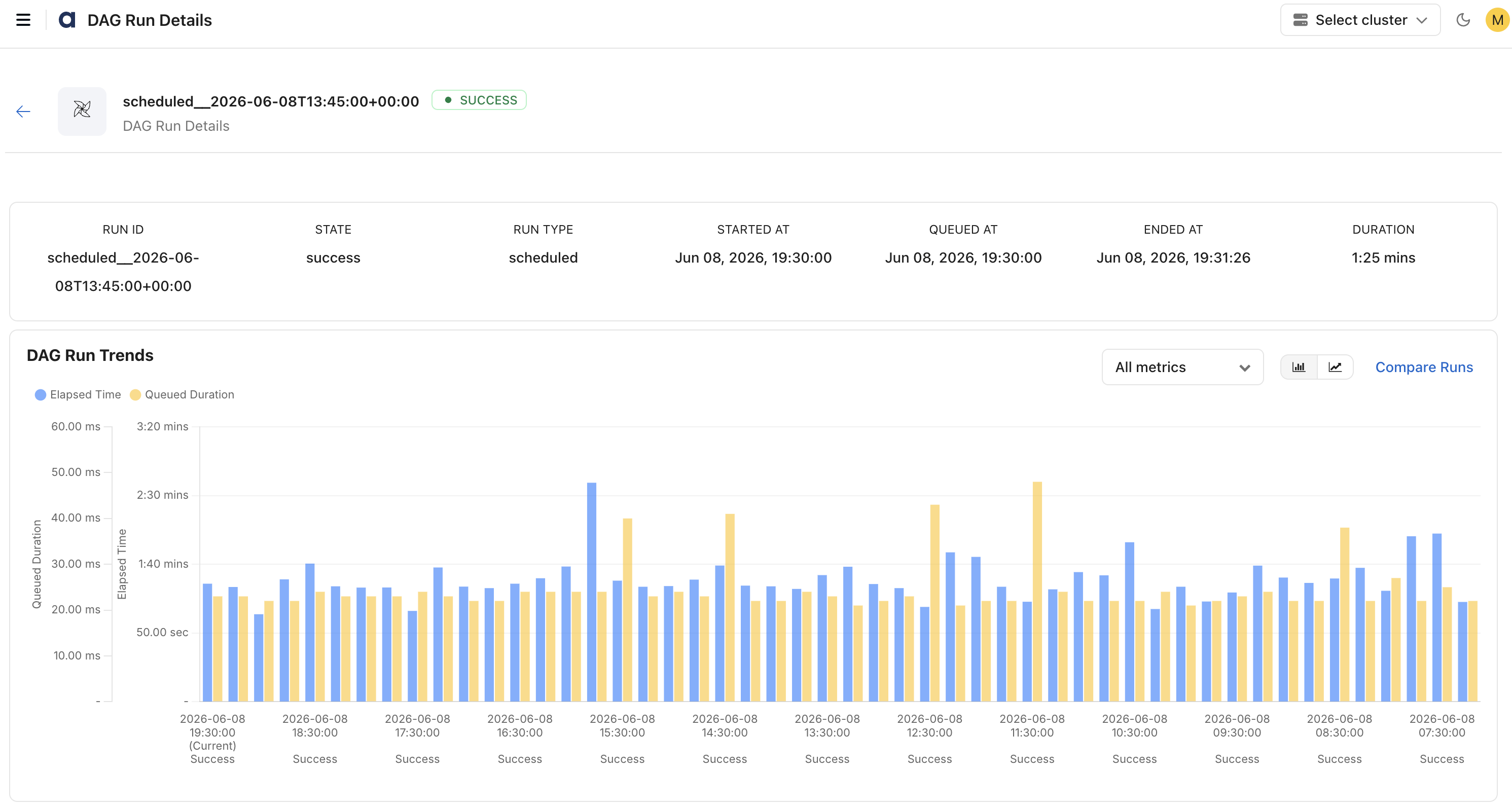The width and height of the screenshot is (1512, 808).
Task: Click the QUEUED AT timestamp value
Action: point(963,258)
